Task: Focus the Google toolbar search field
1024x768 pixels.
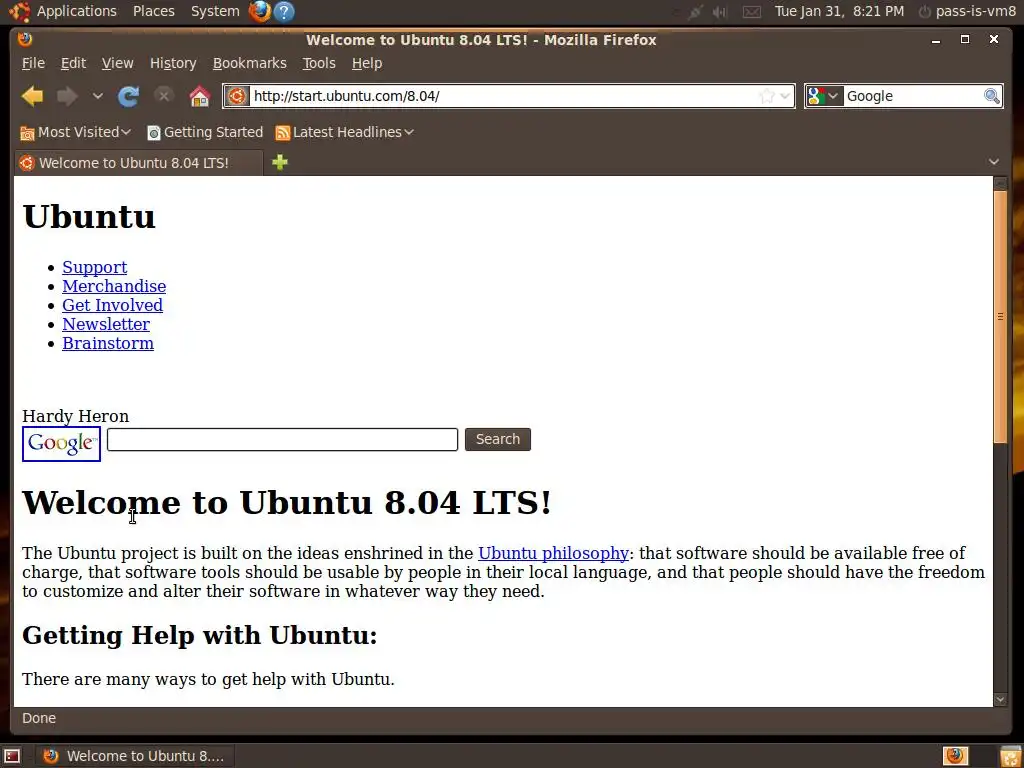Action: [x=914, y=96]
